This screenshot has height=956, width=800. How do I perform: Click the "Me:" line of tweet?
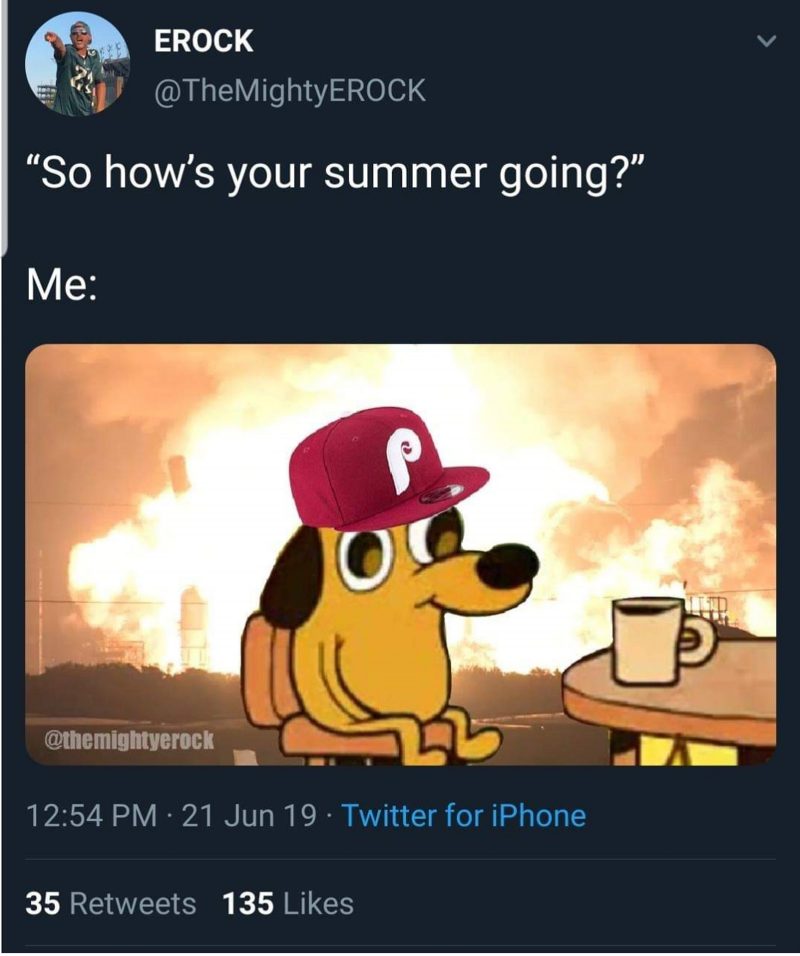click(x=61, y=287)
